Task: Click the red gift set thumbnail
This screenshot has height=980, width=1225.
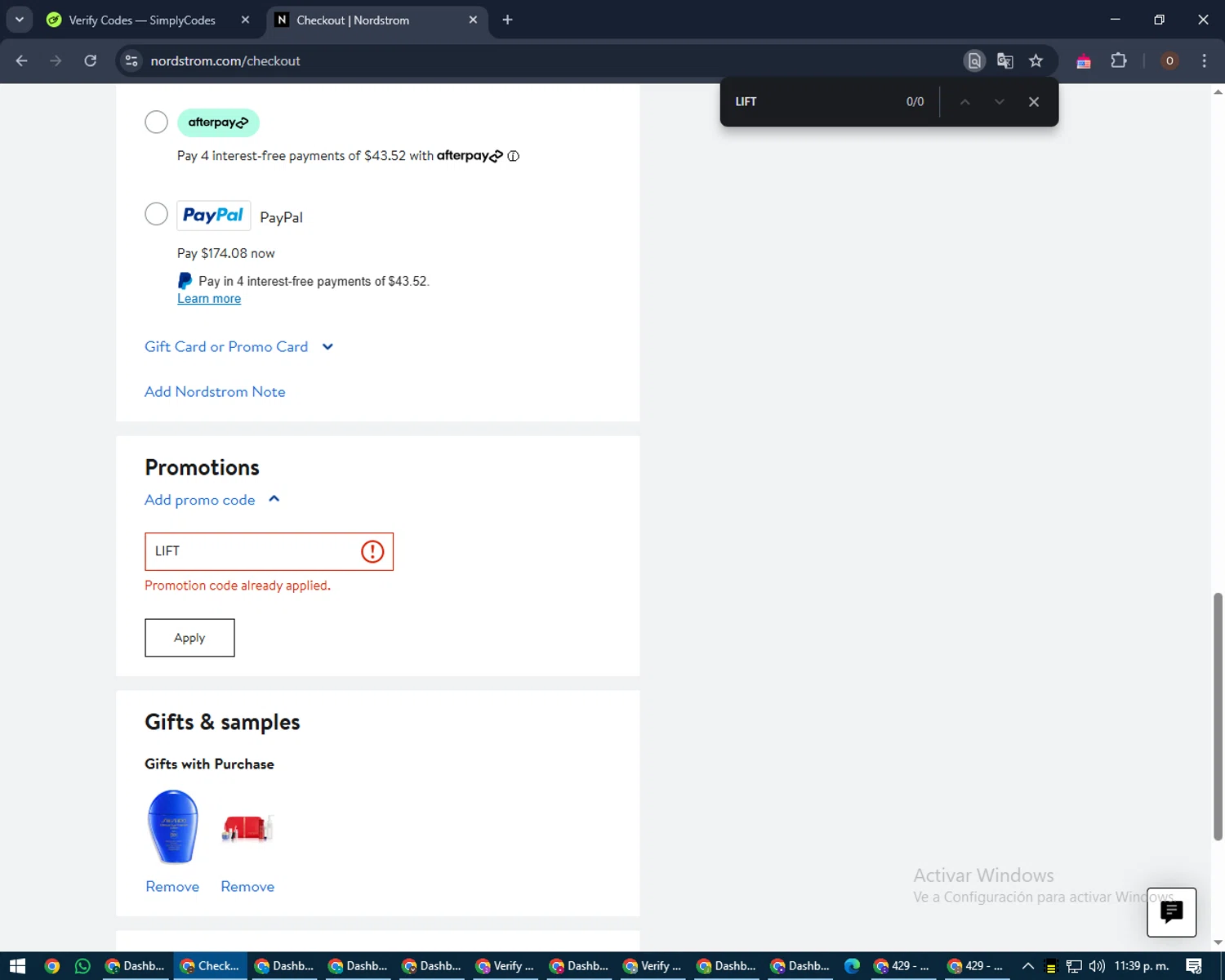Action: point(247,828)
